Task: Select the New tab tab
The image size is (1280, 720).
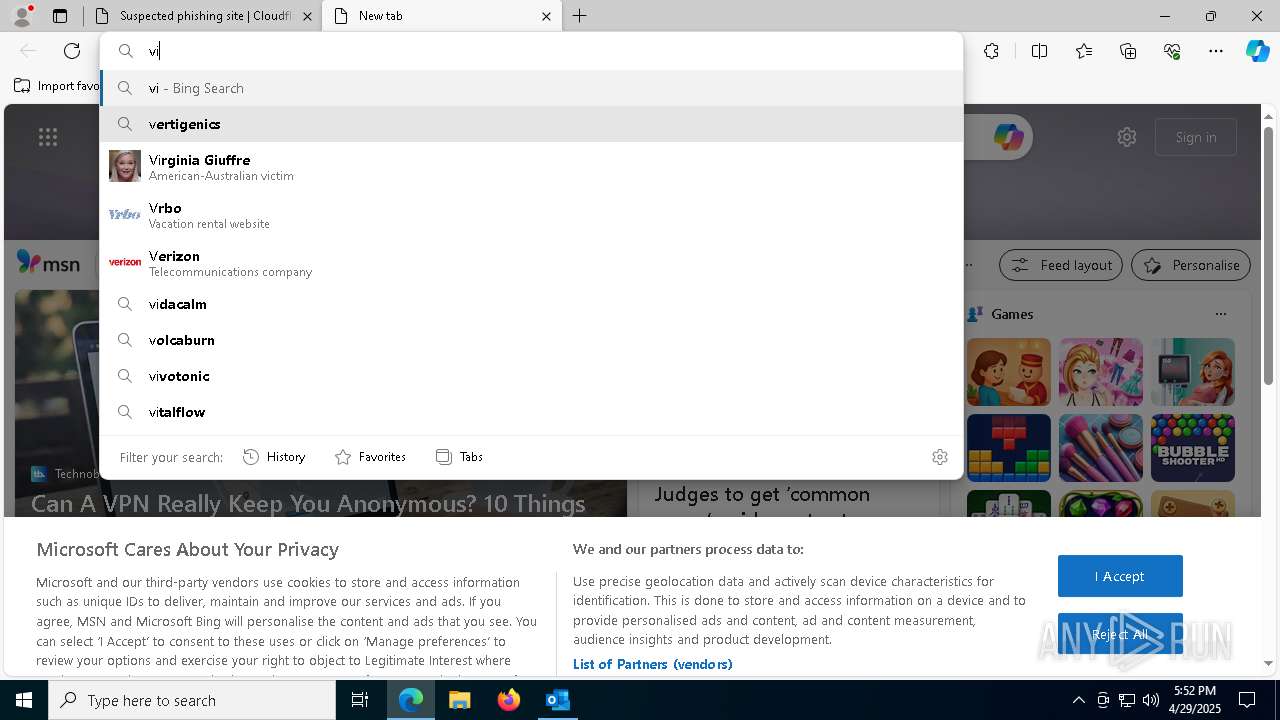Action: 443,16
